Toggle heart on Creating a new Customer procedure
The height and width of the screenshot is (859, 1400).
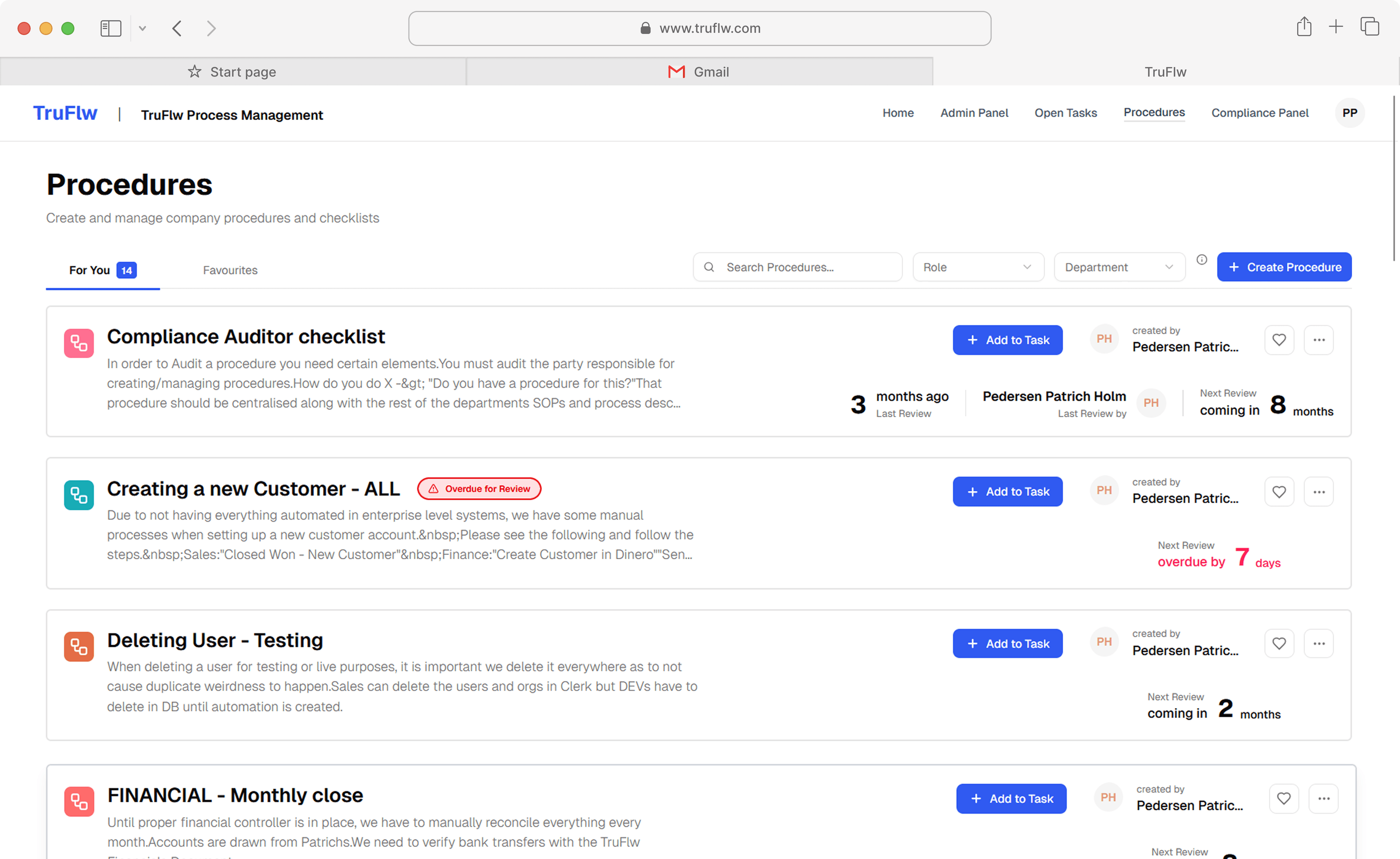1278,492
